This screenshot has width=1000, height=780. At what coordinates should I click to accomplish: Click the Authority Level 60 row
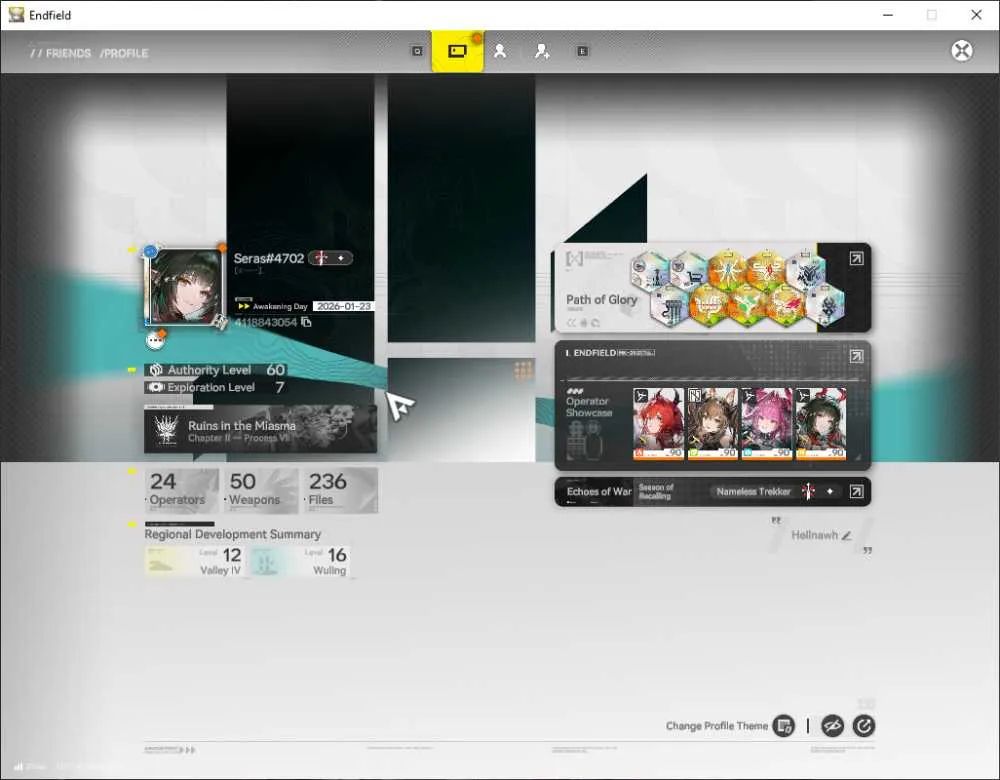click(x=216, y=370)
